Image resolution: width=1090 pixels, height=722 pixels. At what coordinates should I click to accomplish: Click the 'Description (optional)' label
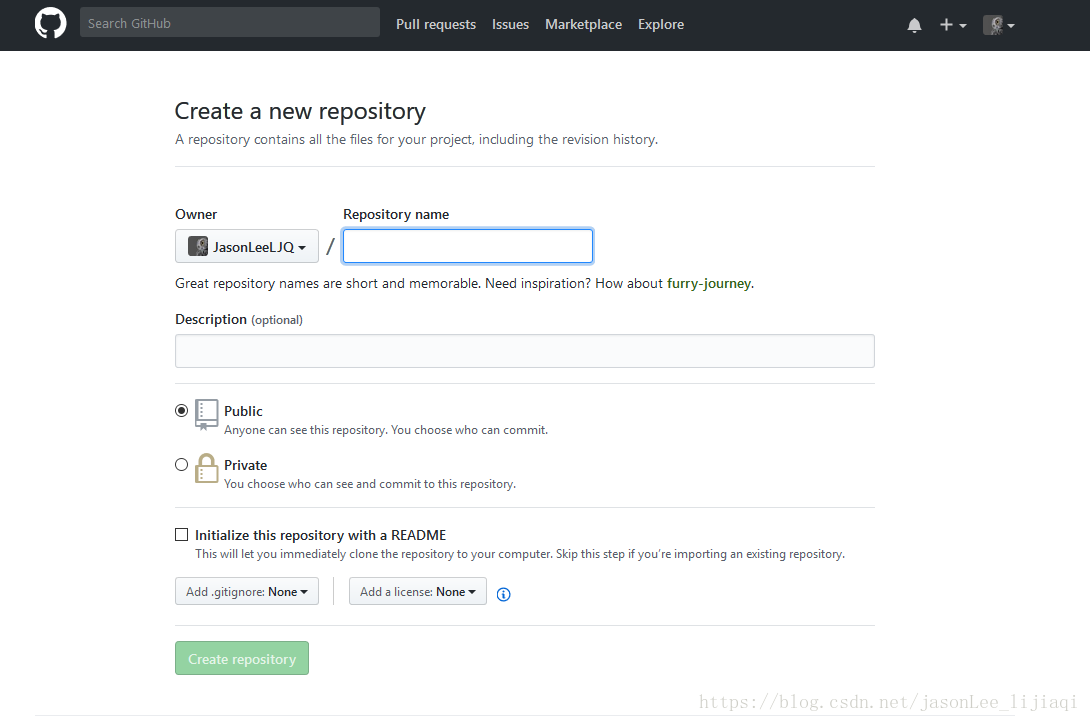239,320
